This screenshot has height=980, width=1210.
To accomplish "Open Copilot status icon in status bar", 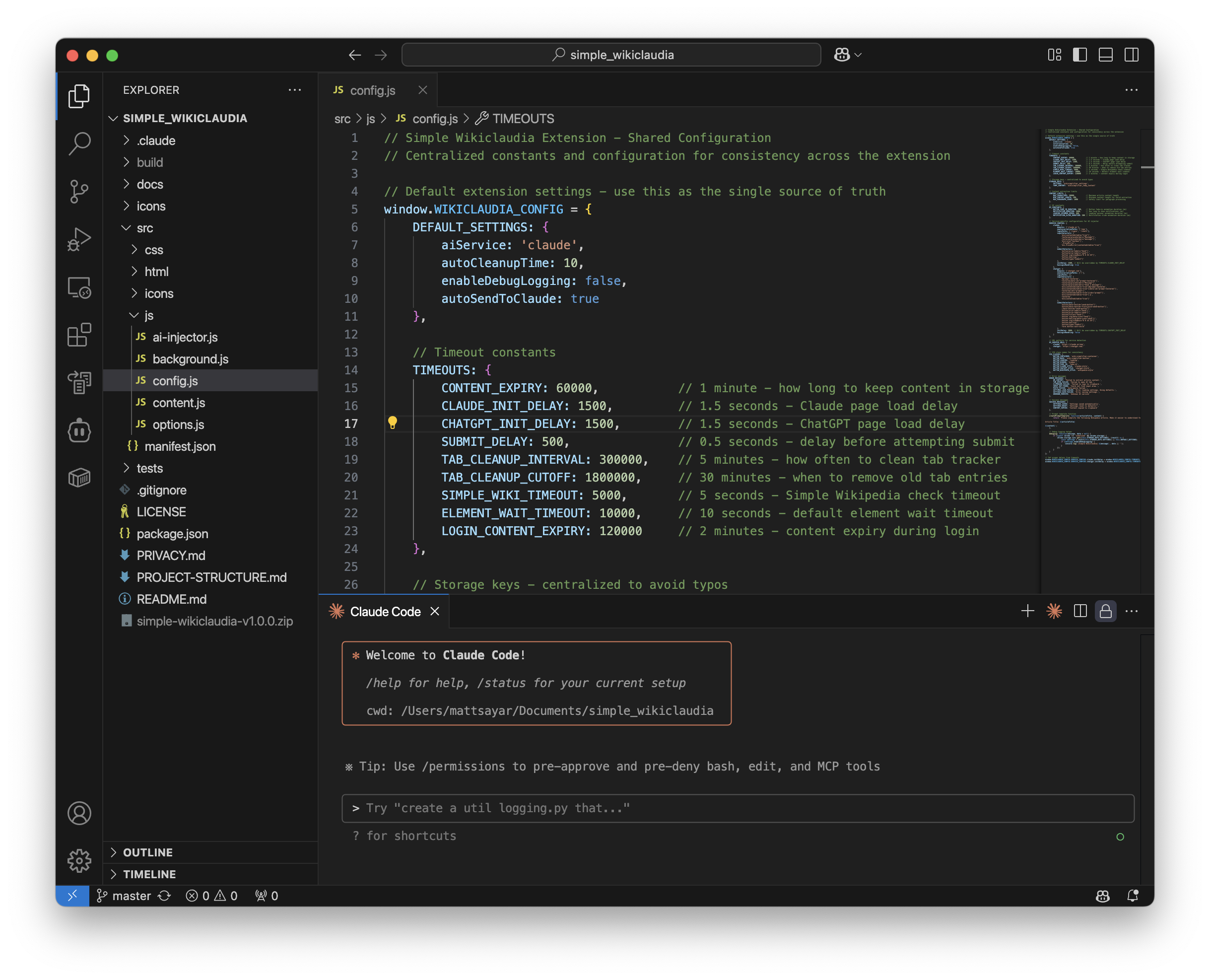I will click(1103, 896).
